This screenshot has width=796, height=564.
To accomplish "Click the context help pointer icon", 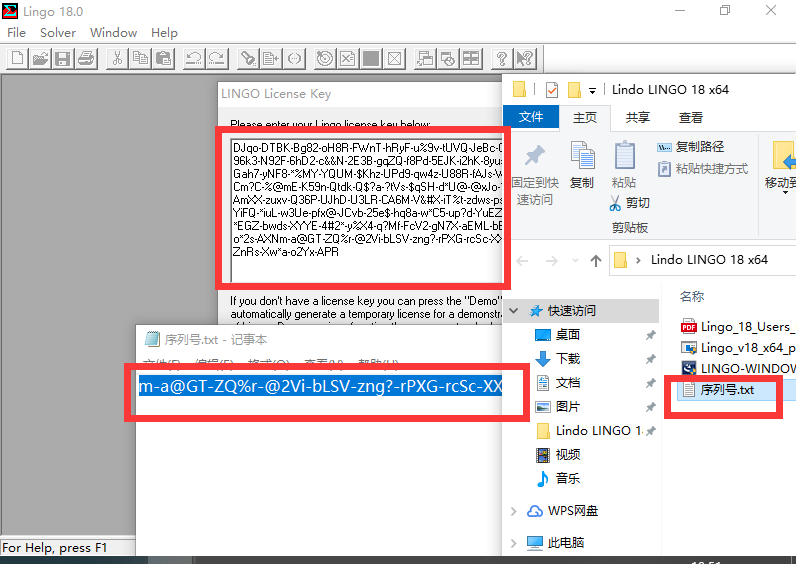I will (525, 58).
